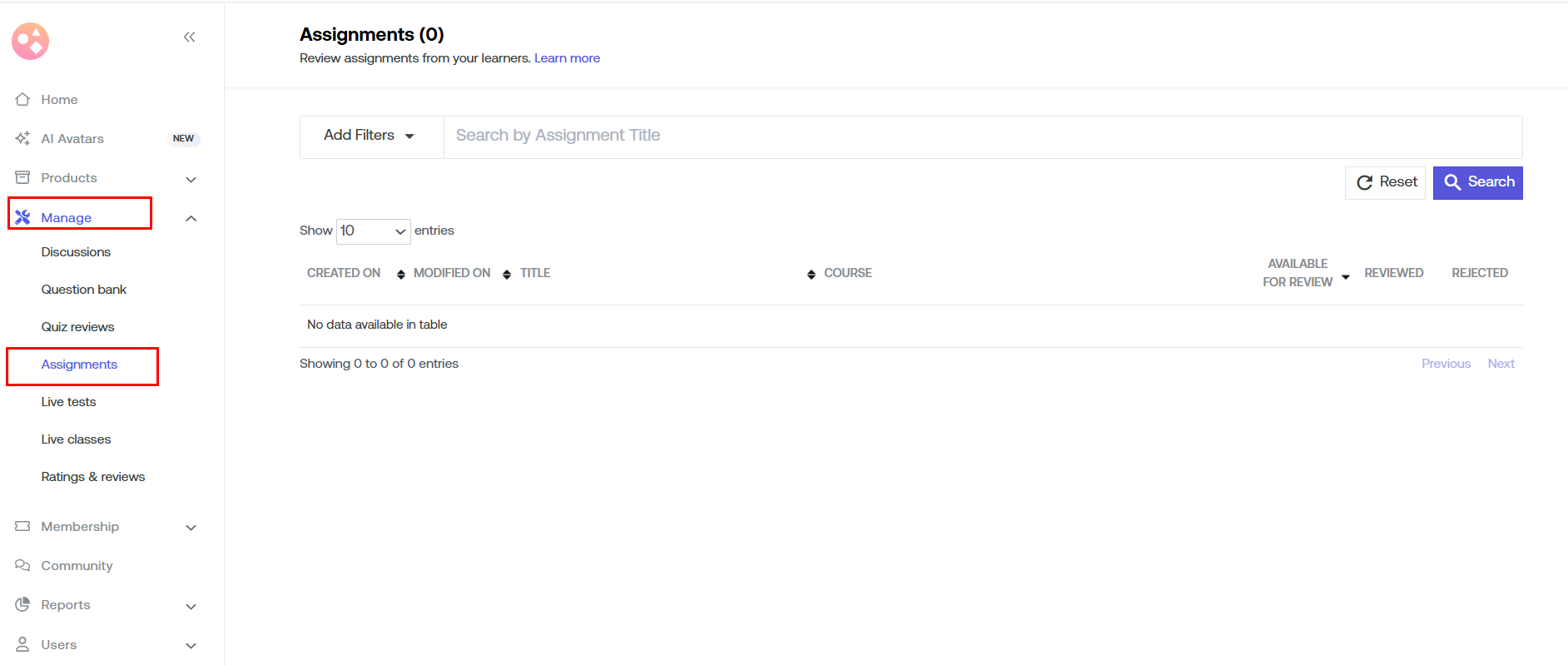Open Question bank in sidebar
The image size is (1568, 665).
84,290
